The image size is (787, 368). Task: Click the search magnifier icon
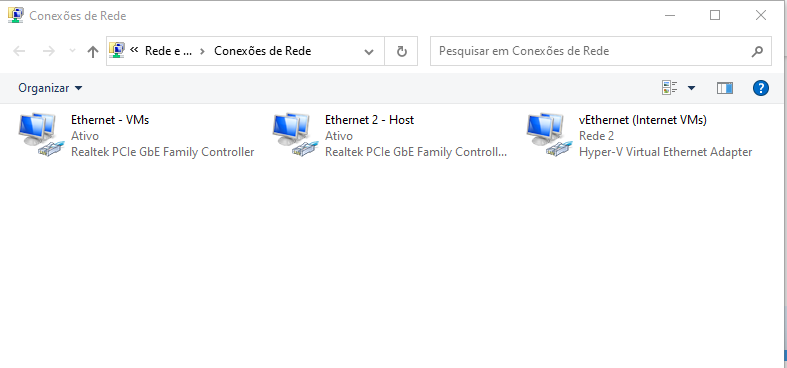[757, 51]
